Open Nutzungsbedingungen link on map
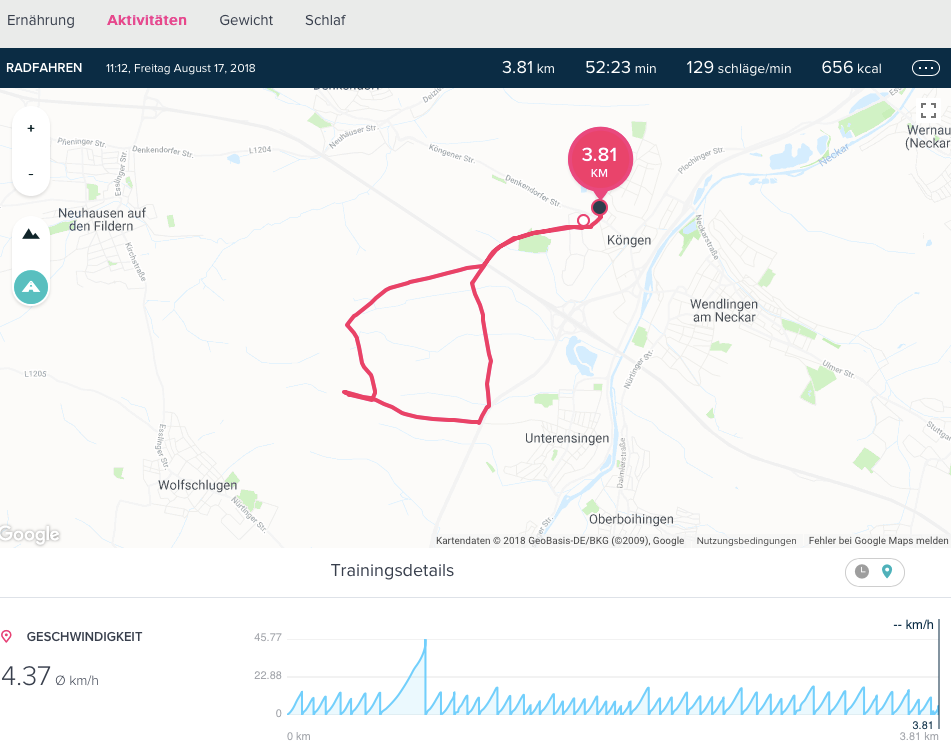 746,541
